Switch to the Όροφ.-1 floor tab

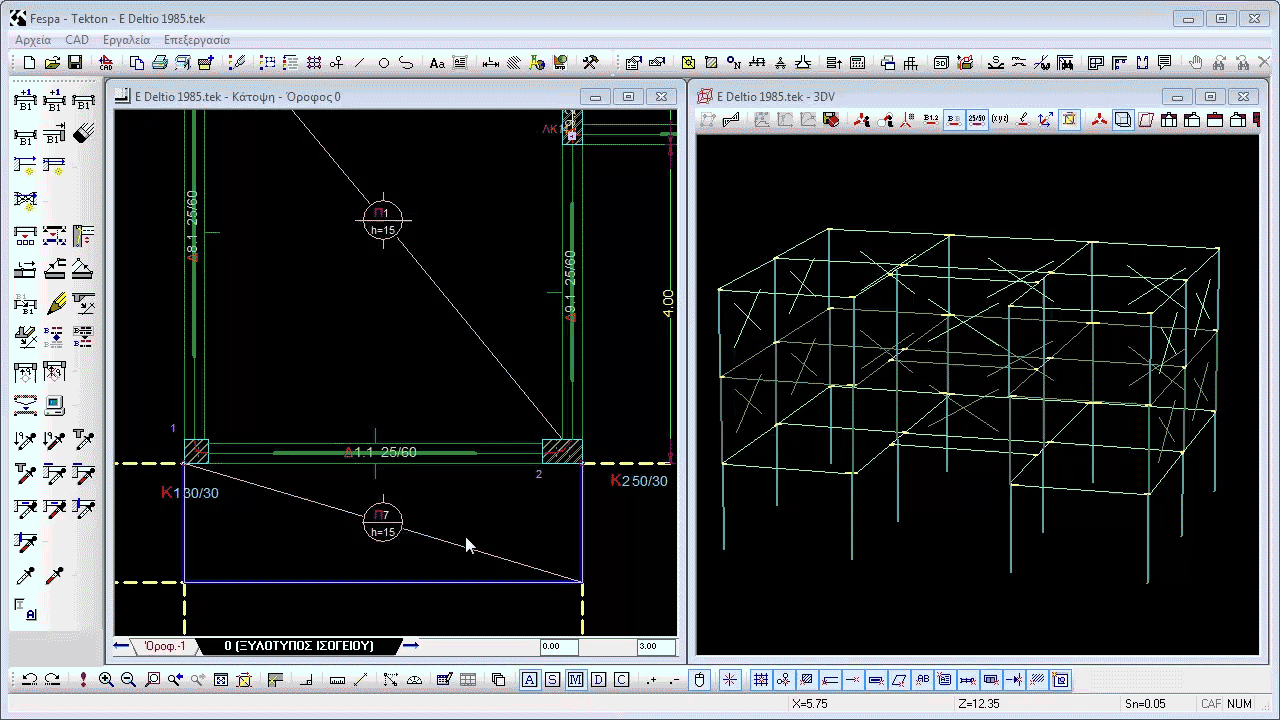pos(165,646)
